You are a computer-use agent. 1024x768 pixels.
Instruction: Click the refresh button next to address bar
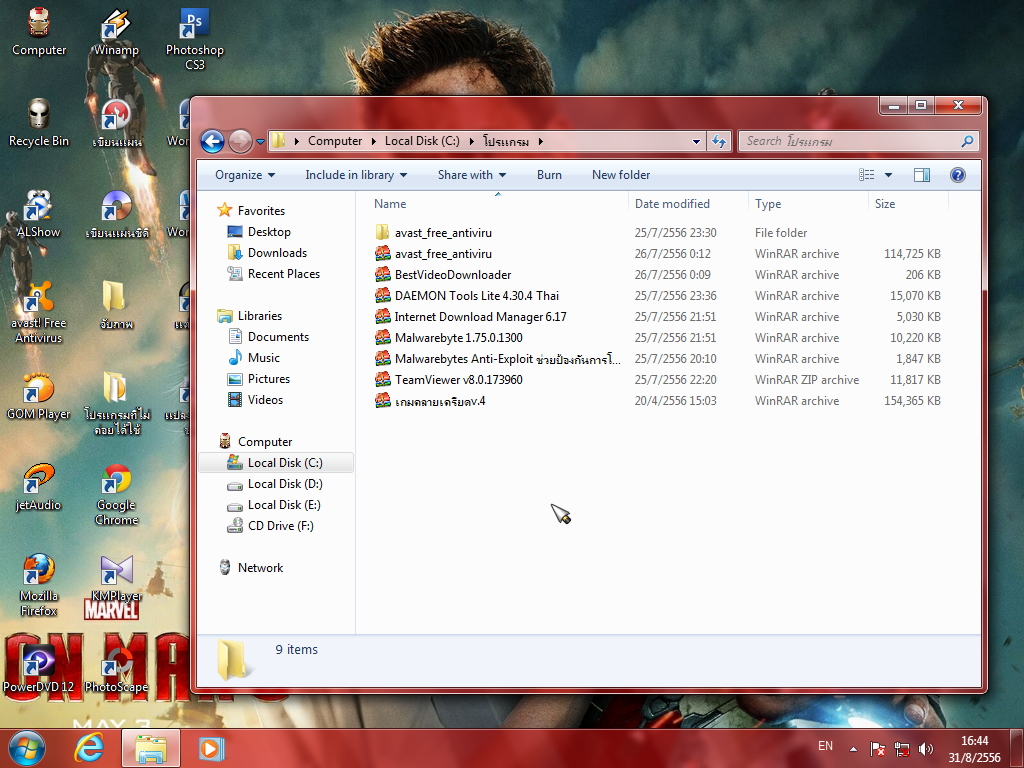point(719,141)
